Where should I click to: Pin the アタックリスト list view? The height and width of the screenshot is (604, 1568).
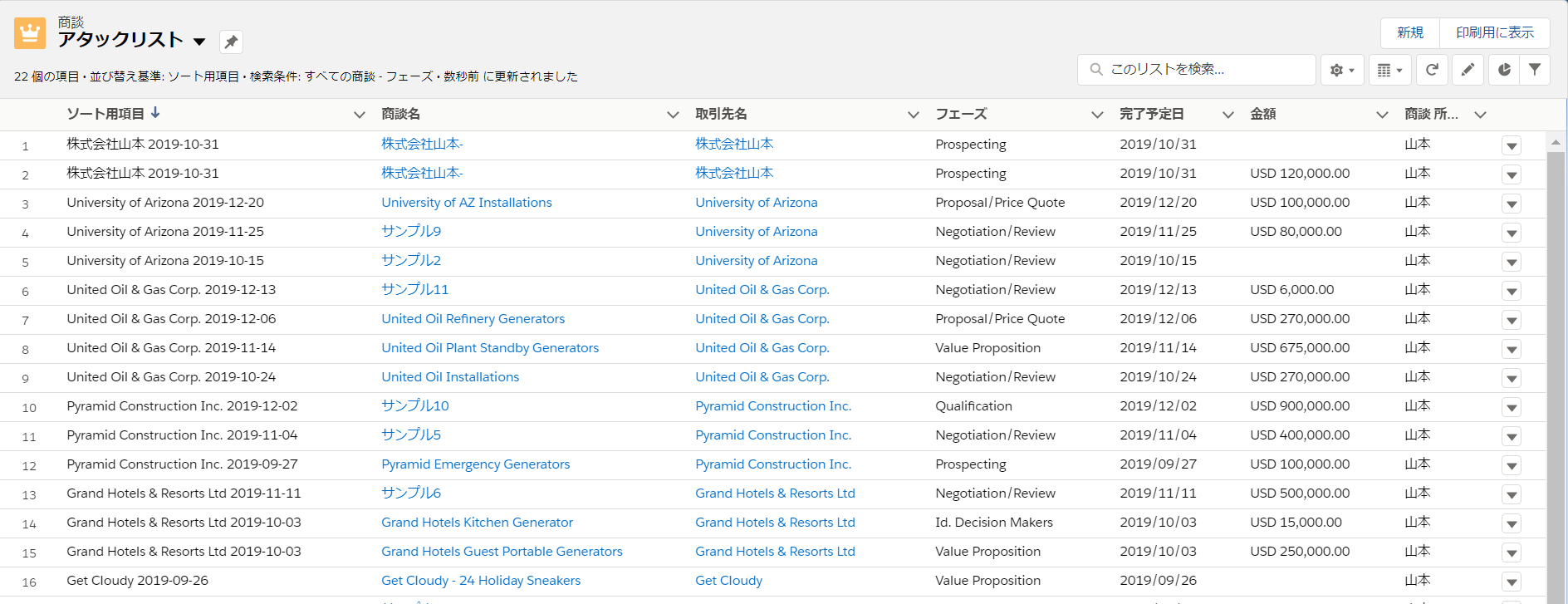point(231,42)
